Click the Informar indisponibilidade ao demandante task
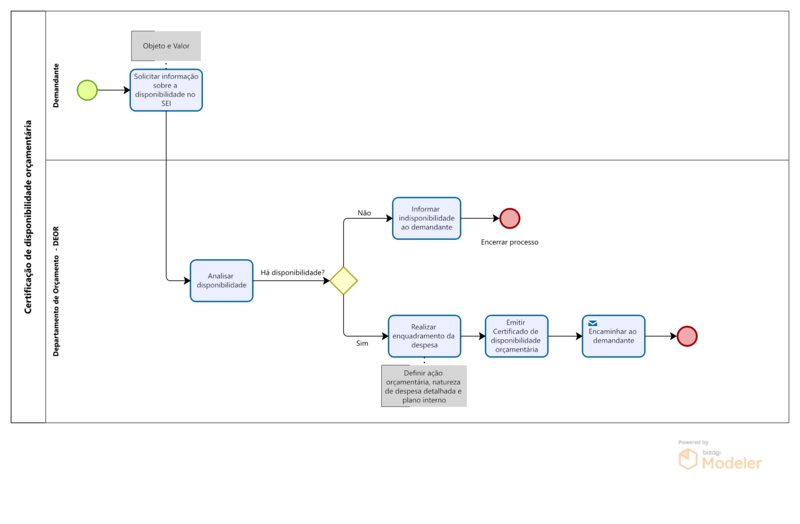This screenshot has width=800, height=524. coord(427,218)
